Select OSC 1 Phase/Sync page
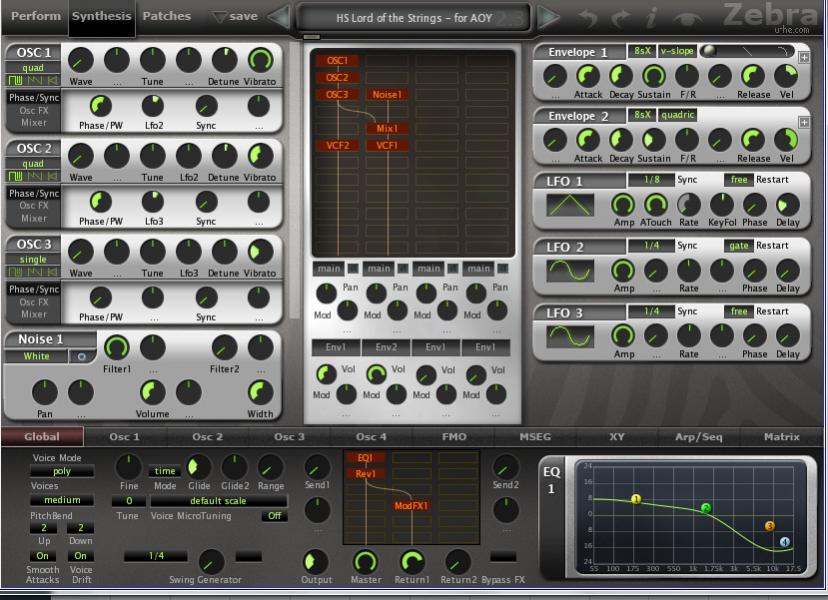Viewport: 828px width, 600px height. click(34, 98)
